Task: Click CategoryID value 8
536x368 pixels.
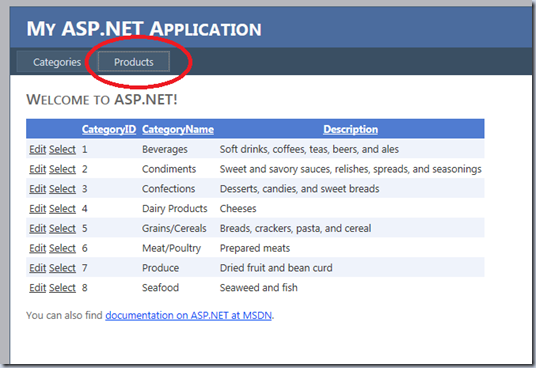Action: [84, 288]
